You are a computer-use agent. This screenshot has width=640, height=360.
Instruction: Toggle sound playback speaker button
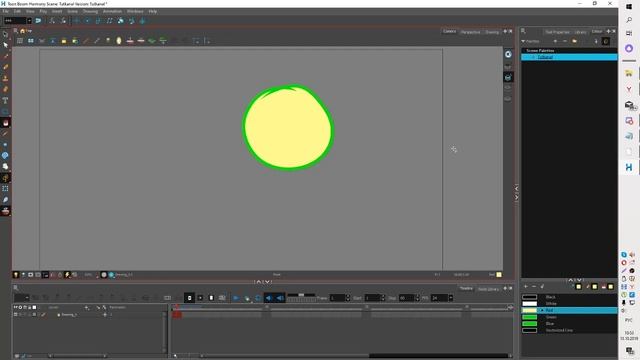tap(269, 298)
